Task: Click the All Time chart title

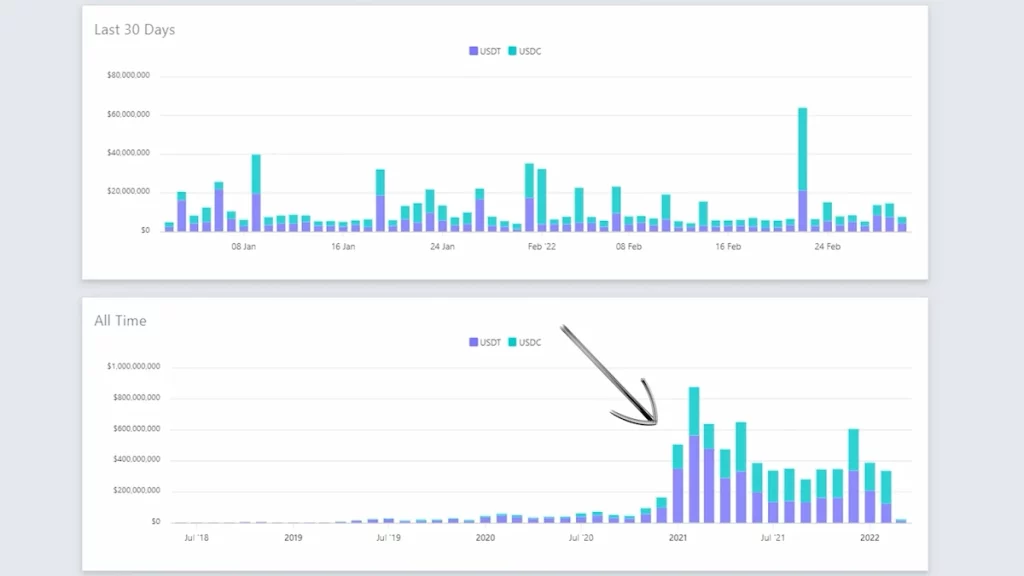Action: click(120, 321)
